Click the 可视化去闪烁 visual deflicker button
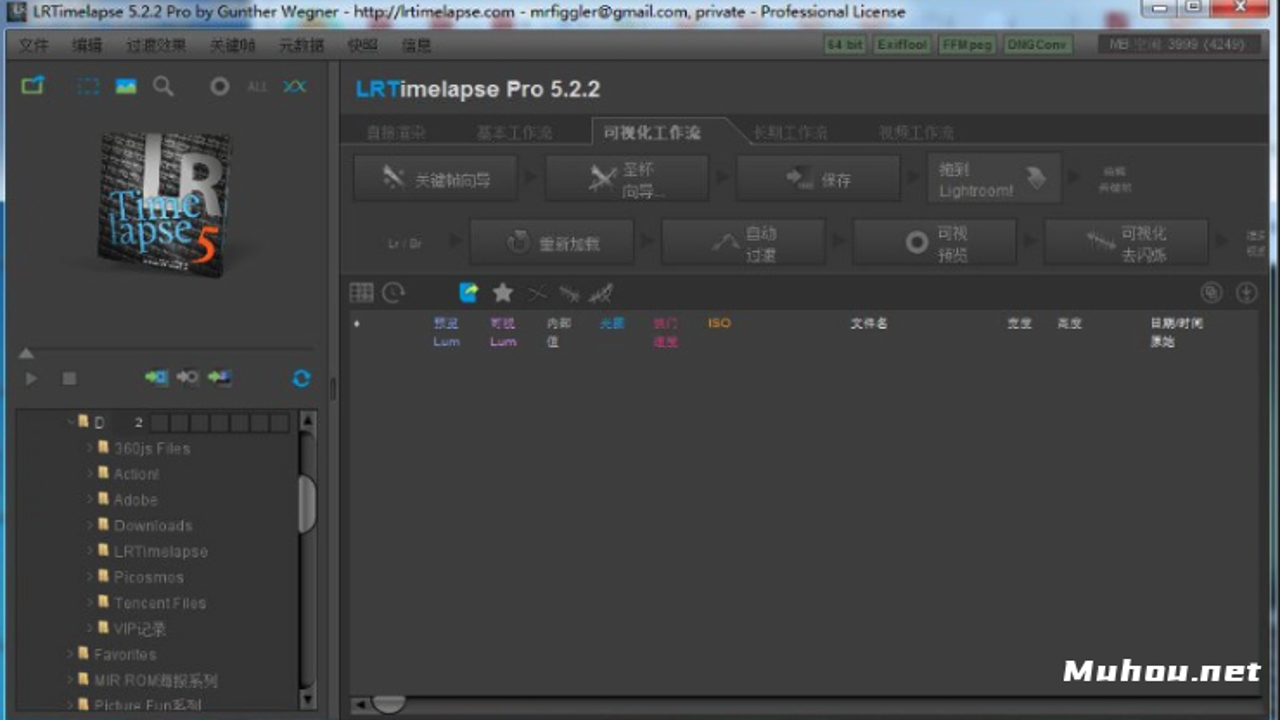Screen dimensions: 1280x720 click(1126, 242)
